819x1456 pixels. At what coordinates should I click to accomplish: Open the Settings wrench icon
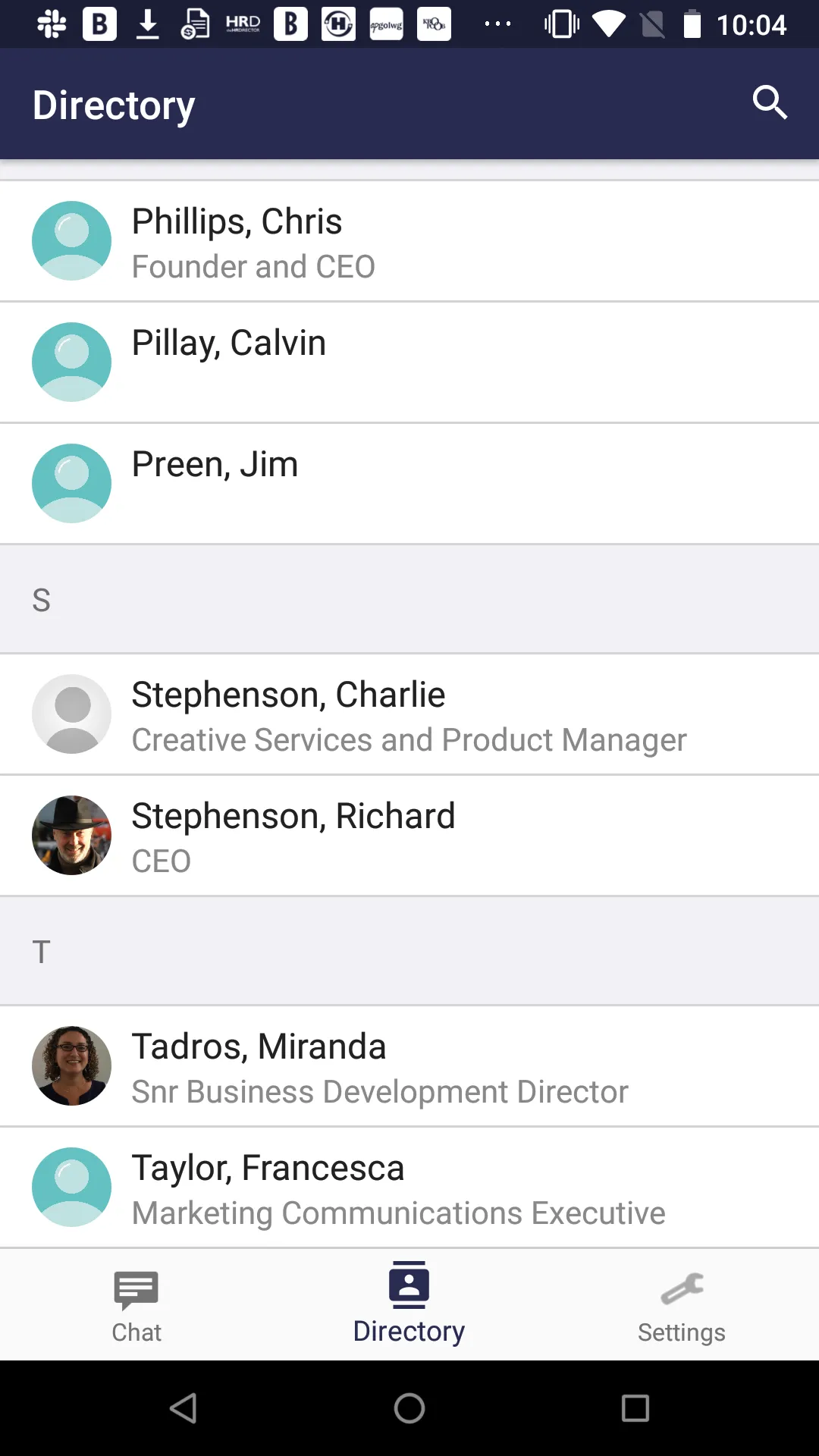click(x=682, y=1288)
